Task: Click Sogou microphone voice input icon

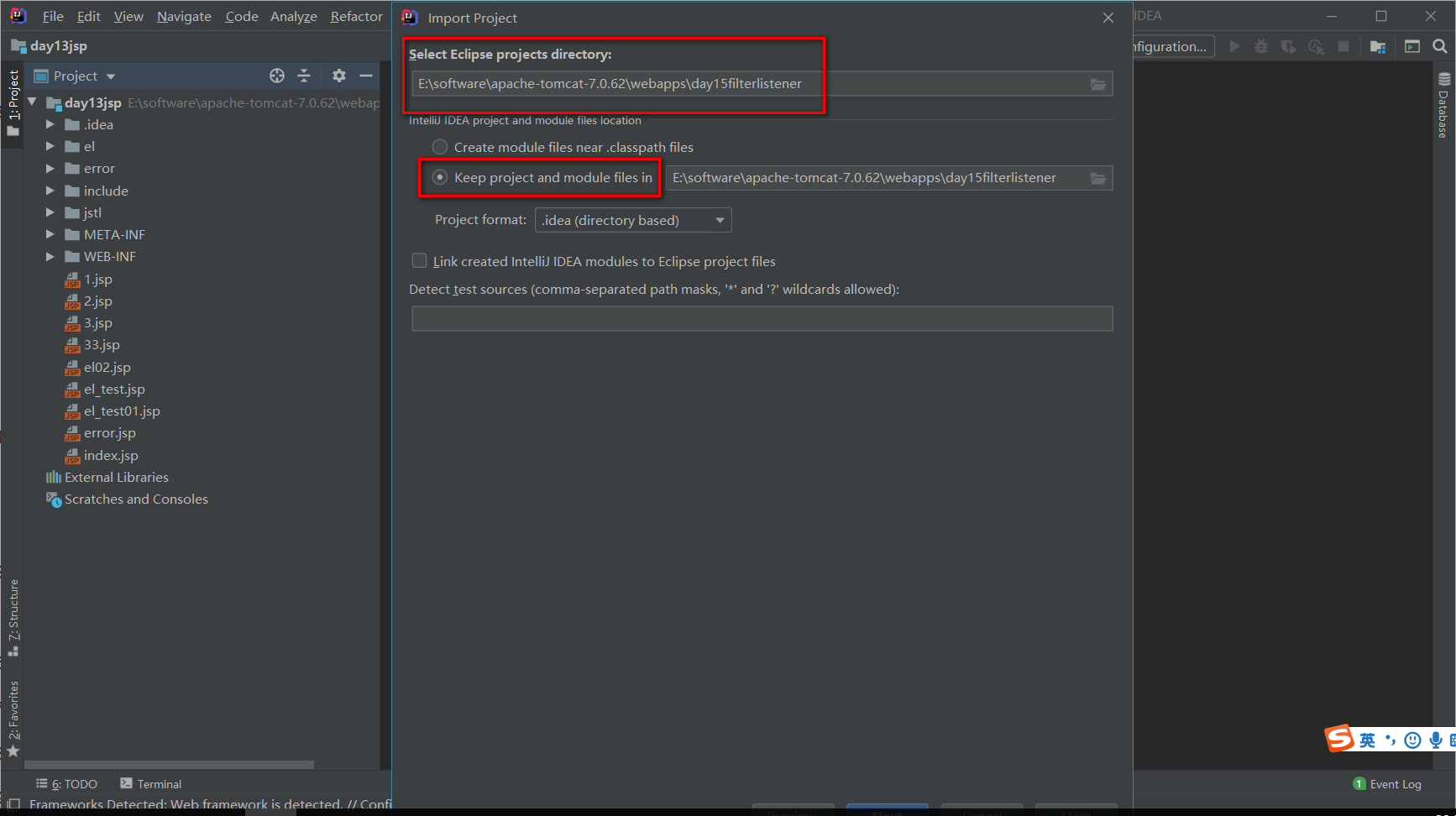Action: (1436, 740)
